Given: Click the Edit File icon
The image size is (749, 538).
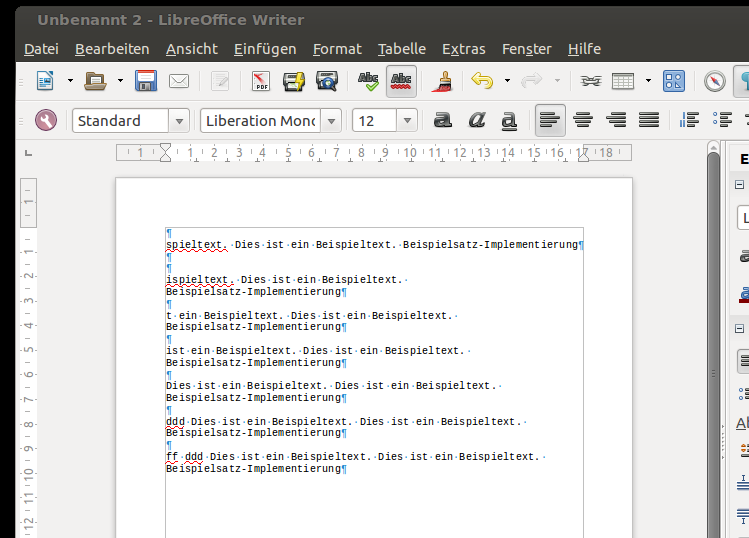Looking at the screenshot, I should (x=220, y=81).
